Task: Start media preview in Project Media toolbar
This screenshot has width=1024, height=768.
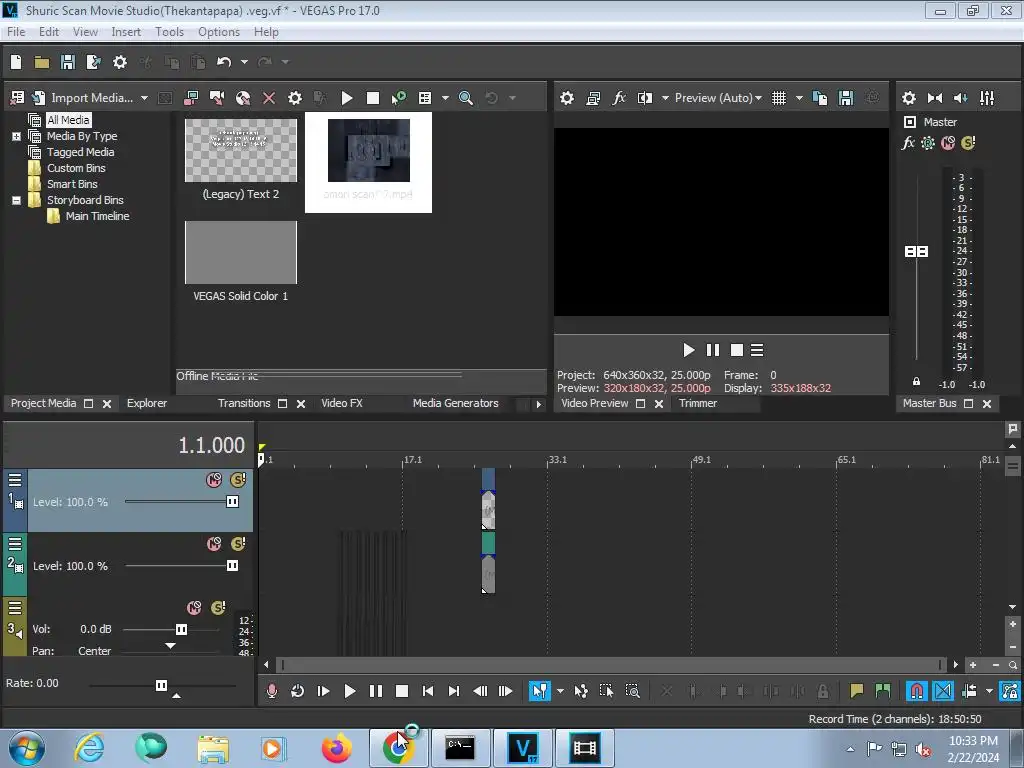Action: tap(347, 98)
